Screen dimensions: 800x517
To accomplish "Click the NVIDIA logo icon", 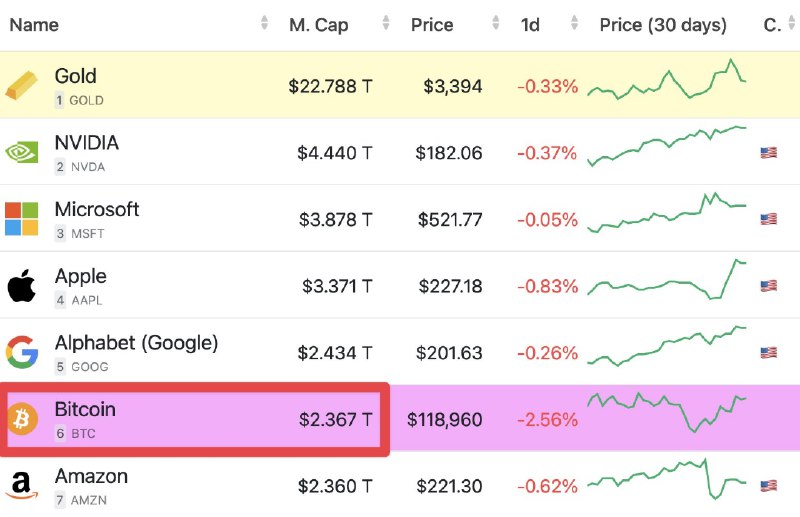I will [x=21, y=152].
